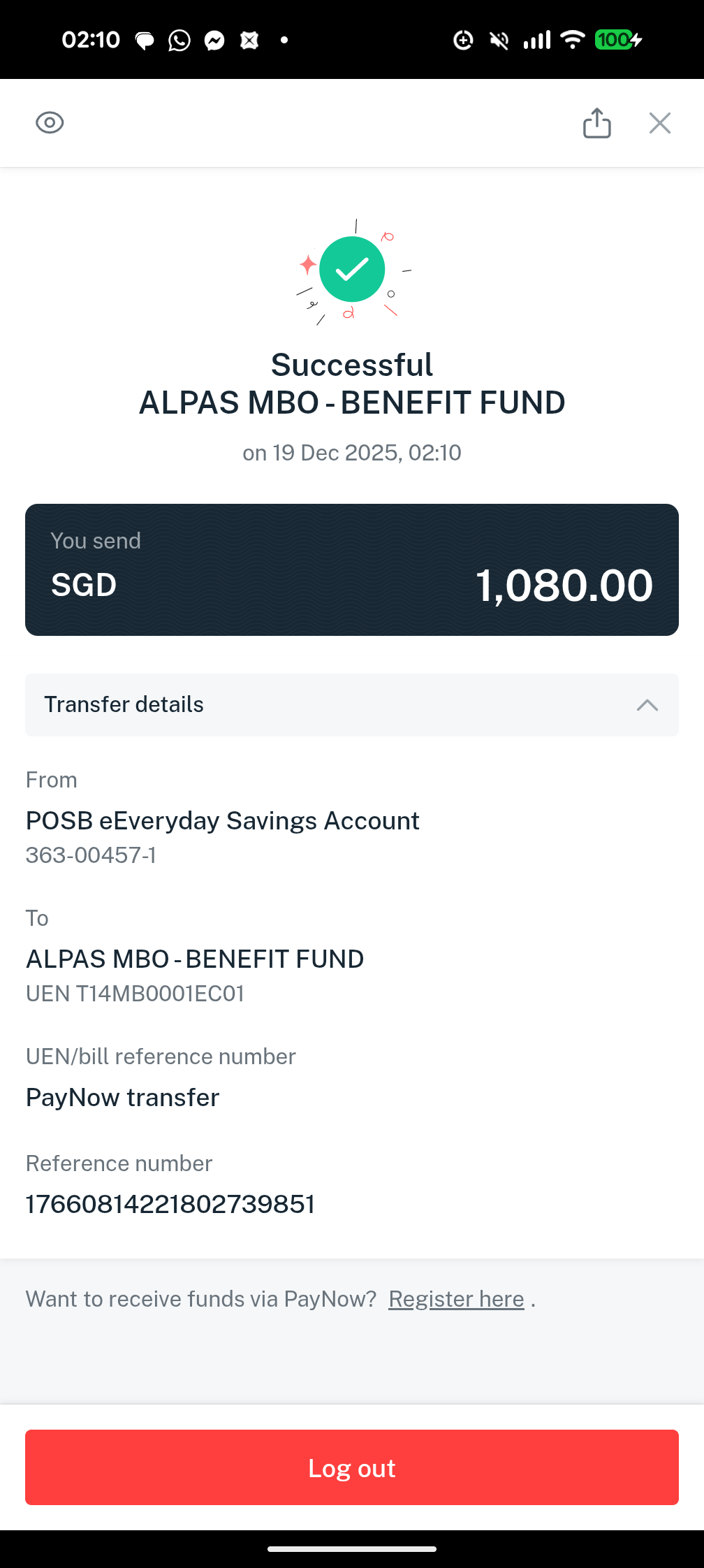This screenshot has height=1568, width=704.
Task: Click the Register here link
Action: click(456, 1299)
